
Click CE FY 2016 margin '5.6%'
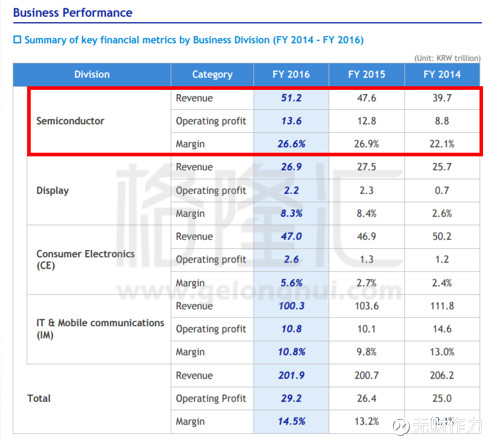coord(291,283)
